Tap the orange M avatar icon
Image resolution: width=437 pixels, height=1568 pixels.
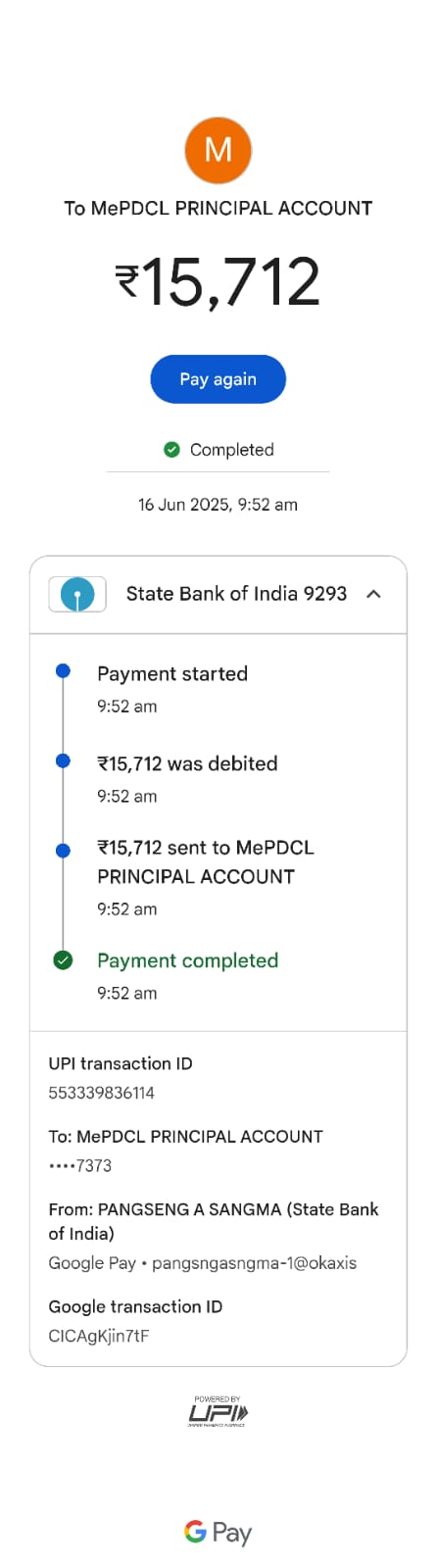click(x=218, y=150)
